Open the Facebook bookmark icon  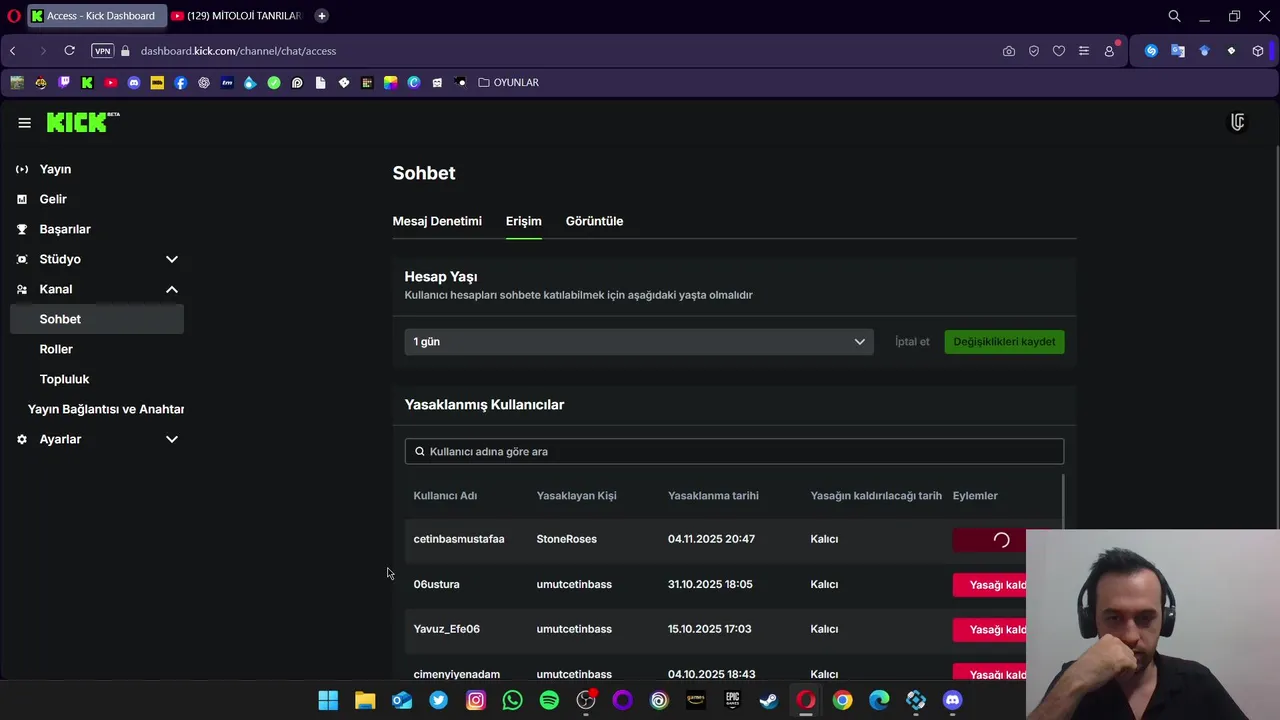pos(181,83)
